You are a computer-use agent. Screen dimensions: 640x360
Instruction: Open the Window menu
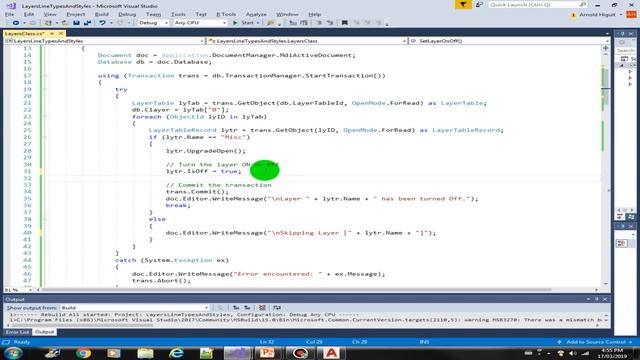pos(287,14)
